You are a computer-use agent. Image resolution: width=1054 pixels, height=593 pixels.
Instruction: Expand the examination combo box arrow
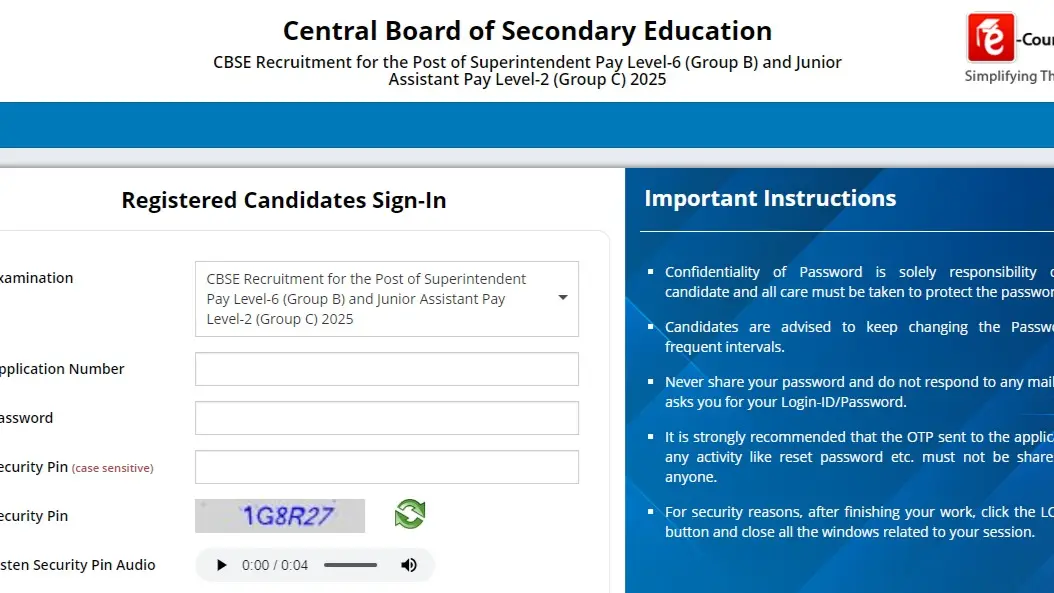[x=563, y=297]
